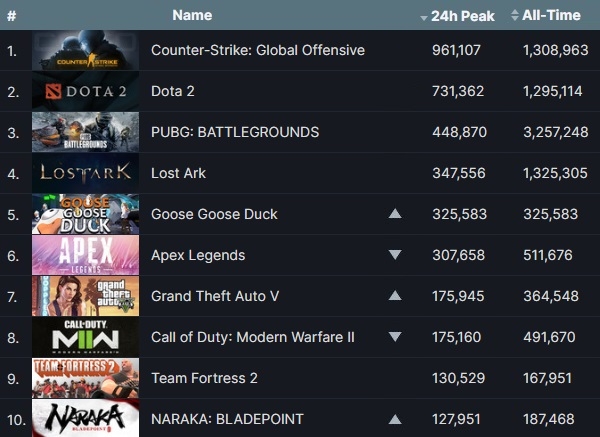This screenshot has width=600, height=437.
Task: Open the Dota 2 logo image
Action: [x=85, y=91]
